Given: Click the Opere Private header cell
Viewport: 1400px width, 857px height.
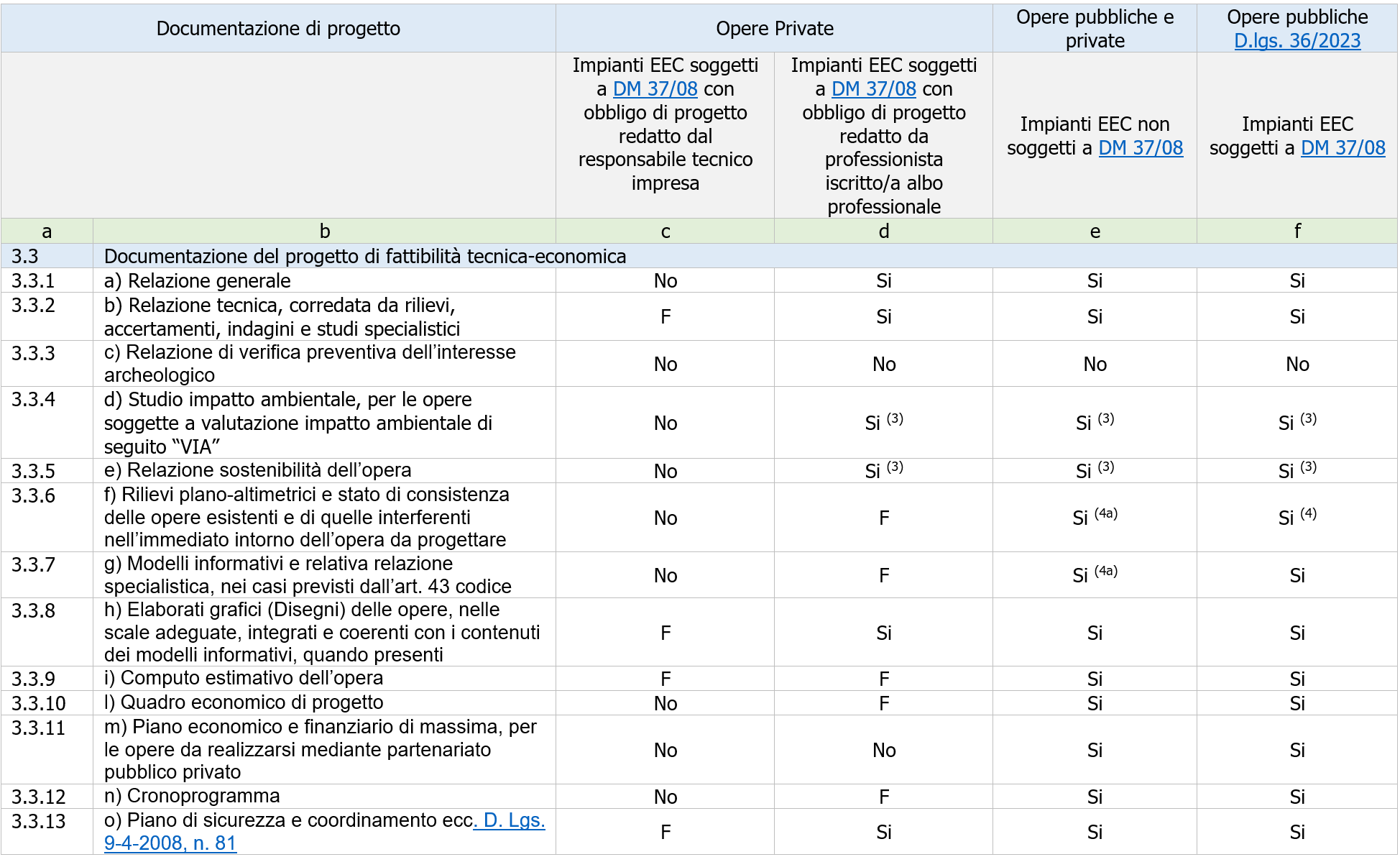Looking at the screenshot, I should 774,29.
